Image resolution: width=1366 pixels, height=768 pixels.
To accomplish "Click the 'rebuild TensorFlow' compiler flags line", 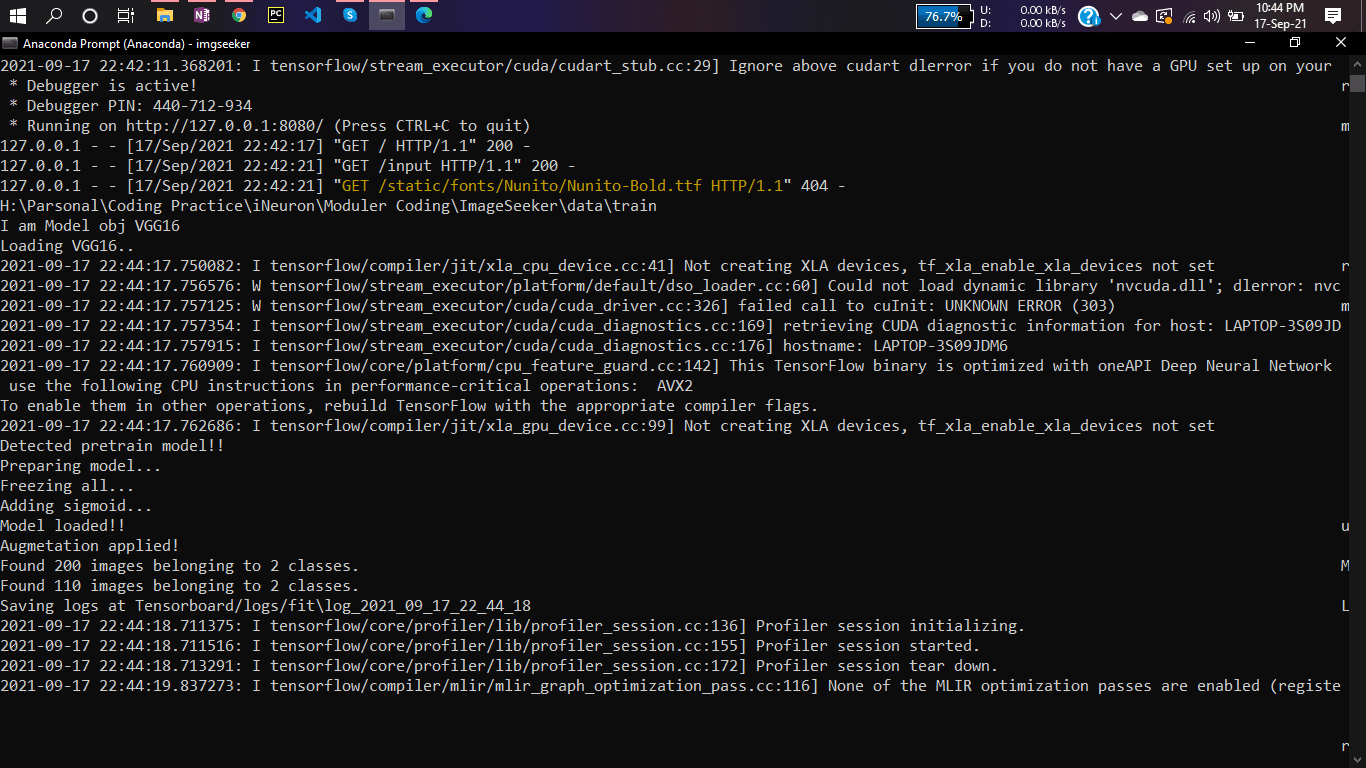I will point(409,406).
